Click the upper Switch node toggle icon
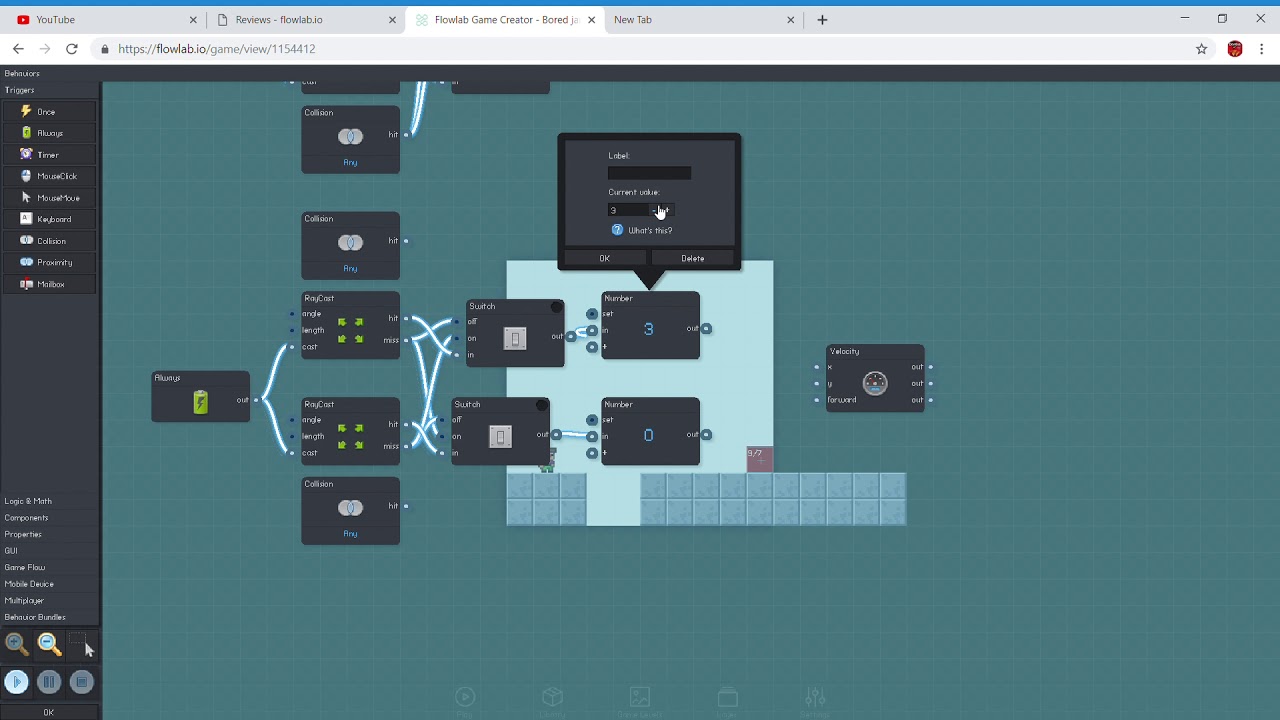Viewport: 1280px width, 720px height. (x=515, y=339)
